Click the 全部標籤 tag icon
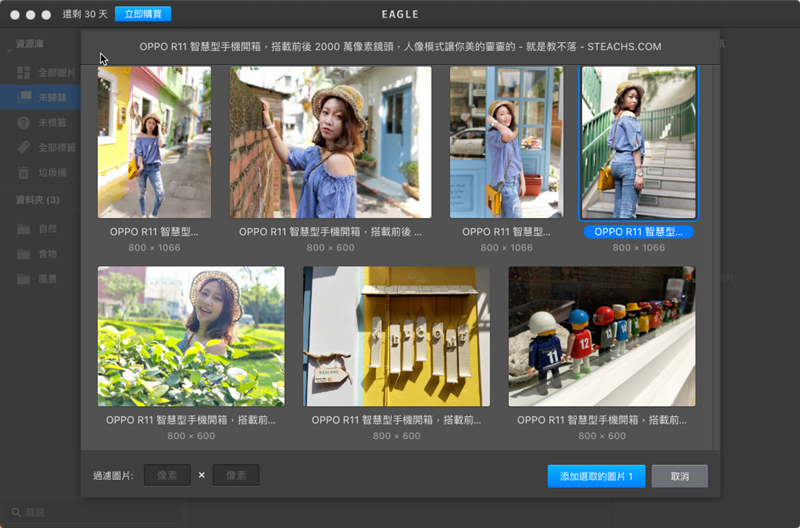The image size is (800, 528). point(23,147)
